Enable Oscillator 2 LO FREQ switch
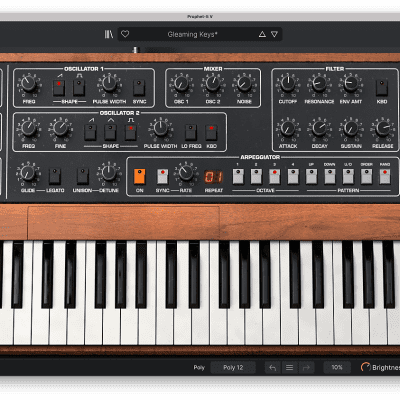The image size is (400, 400). [191, 132]
